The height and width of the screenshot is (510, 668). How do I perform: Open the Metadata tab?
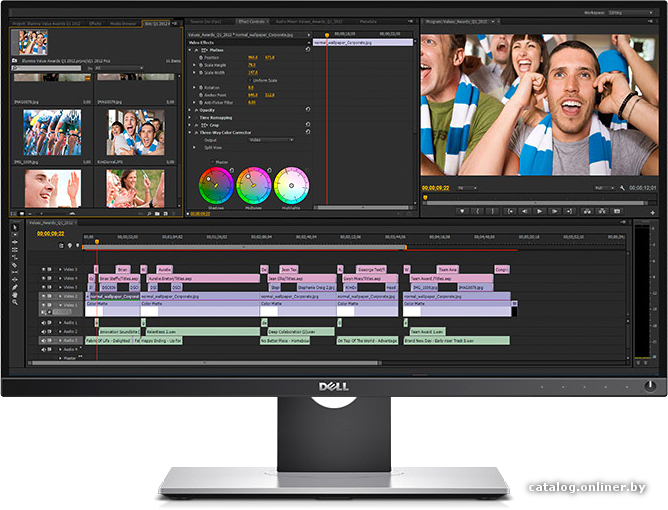368,21
